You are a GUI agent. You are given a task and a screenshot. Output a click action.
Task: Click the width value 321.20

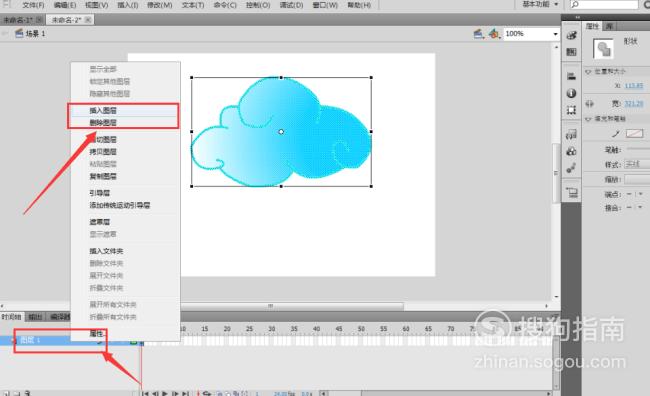(634, 104)
